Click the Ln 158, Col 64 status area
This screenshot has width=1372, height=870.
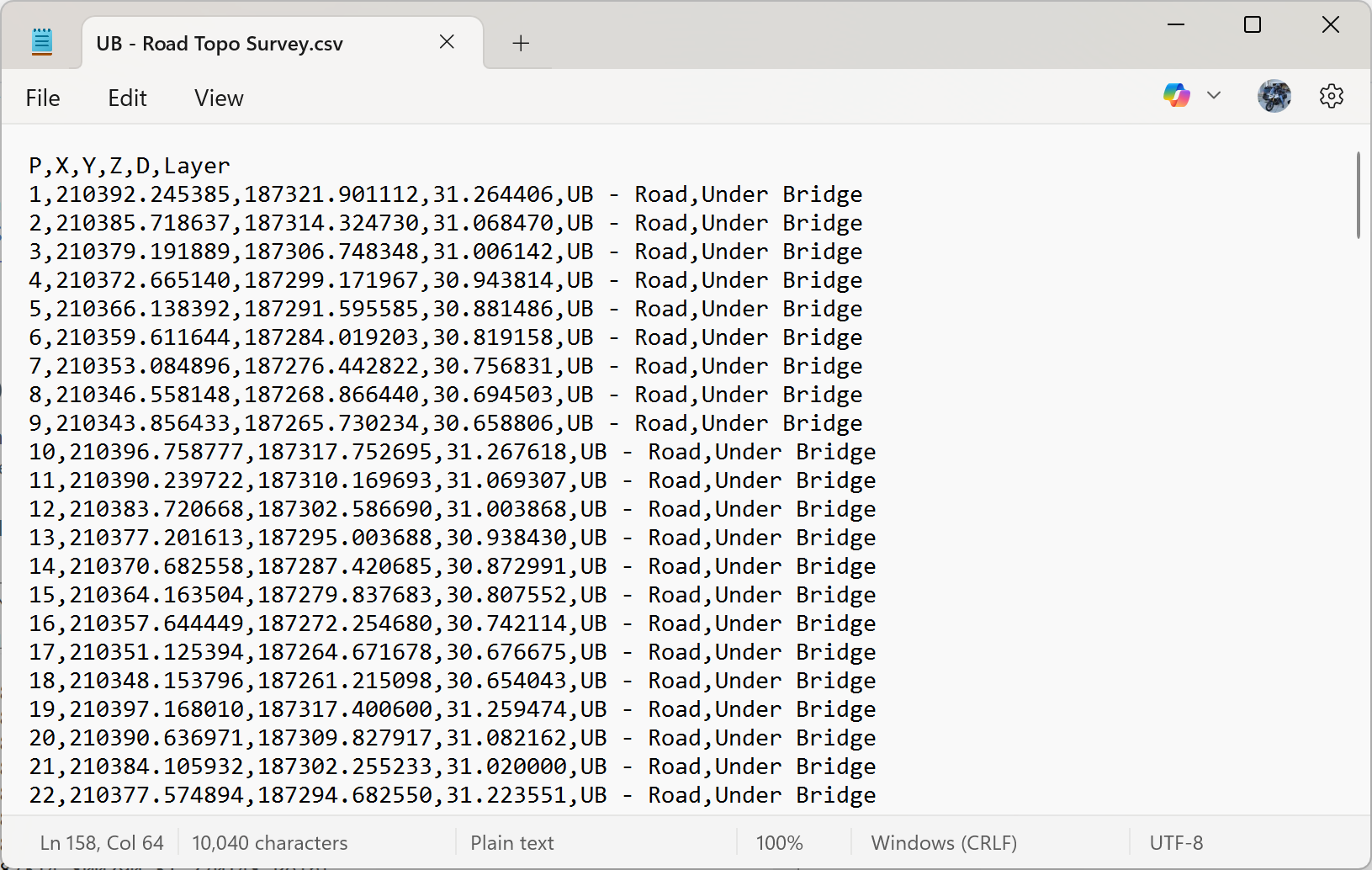(101, 842)
